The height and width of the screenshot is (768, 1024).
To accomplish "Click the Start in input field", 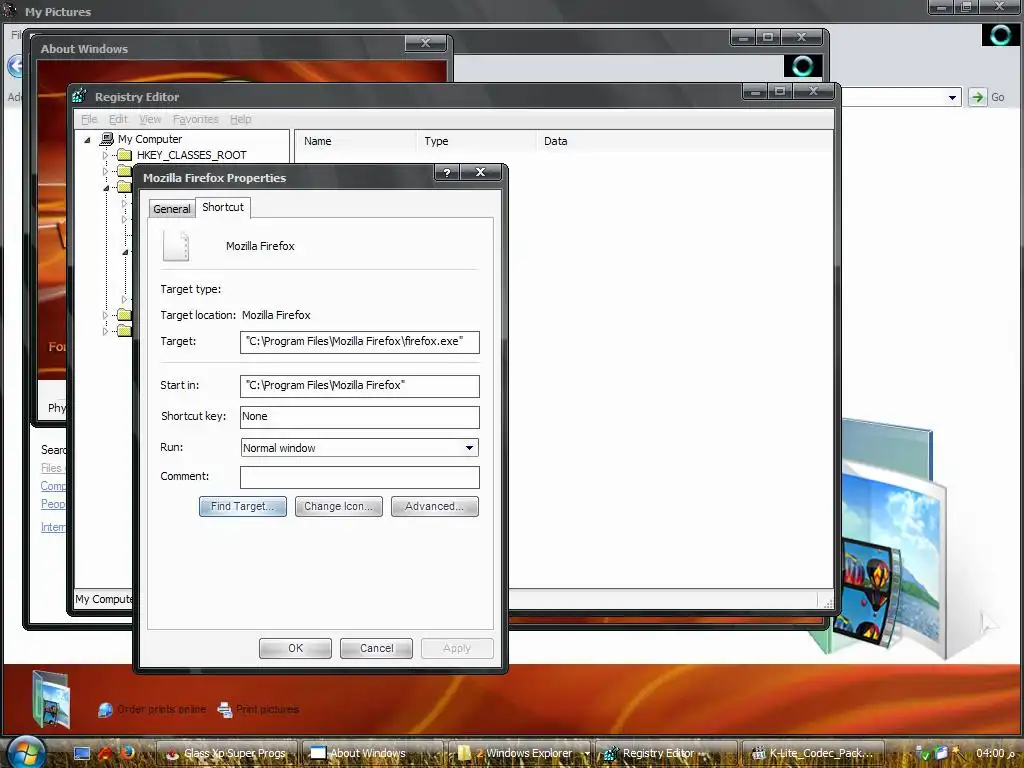I will [x=360, y=386].
